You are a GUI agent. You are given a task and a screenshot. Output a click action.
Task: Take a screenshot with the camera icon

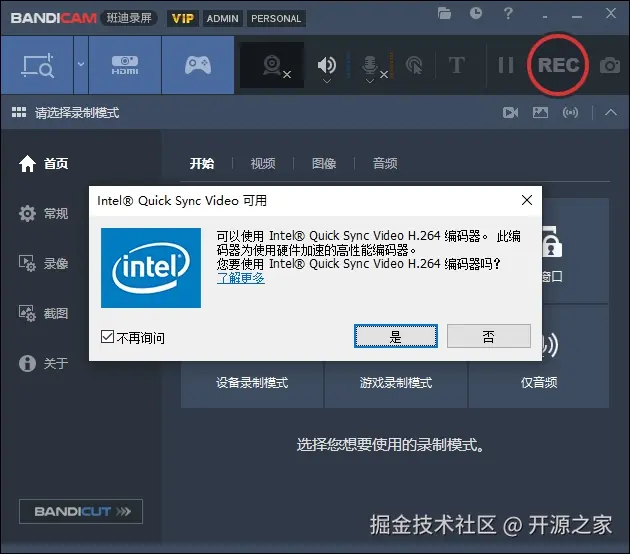(x=610, y=65)
